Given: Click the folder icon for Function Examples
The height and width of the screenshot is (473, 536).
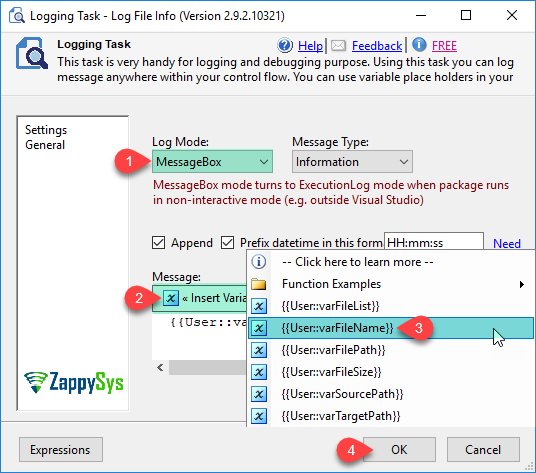Looking at the screenshot, I should (259, 284).
